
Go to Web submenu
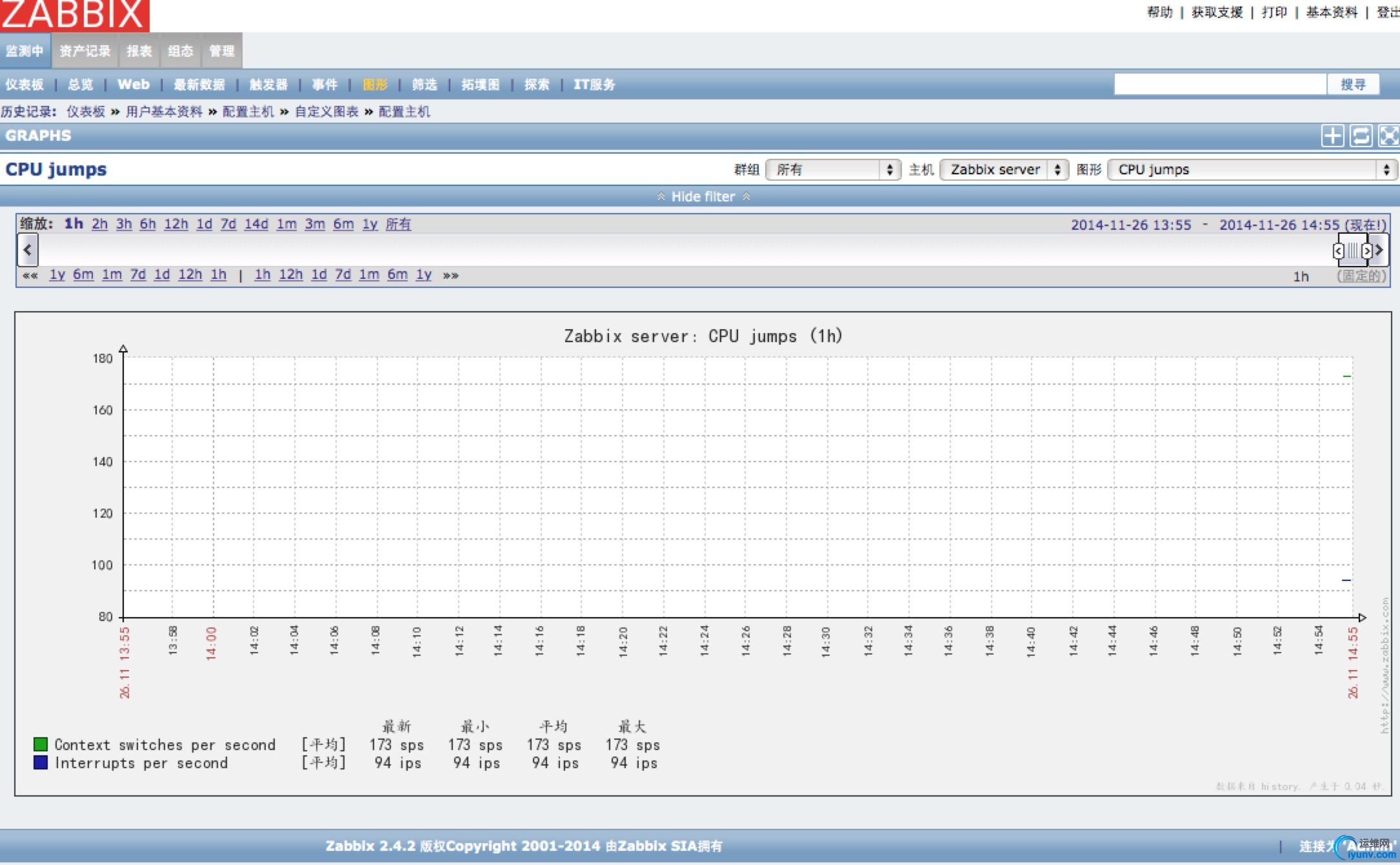point(134,85)
